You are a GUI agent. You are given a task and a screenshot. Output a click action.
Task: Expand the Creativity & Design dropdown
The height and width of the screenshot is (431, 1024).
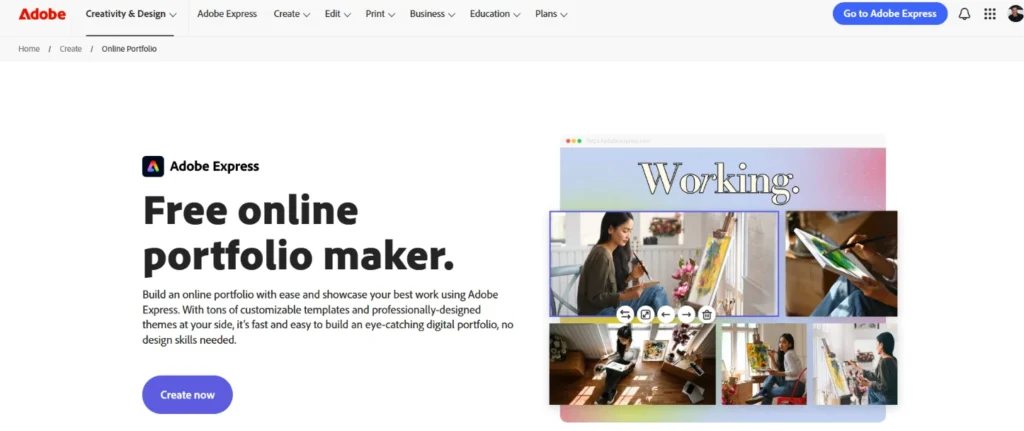click(131, 14)
